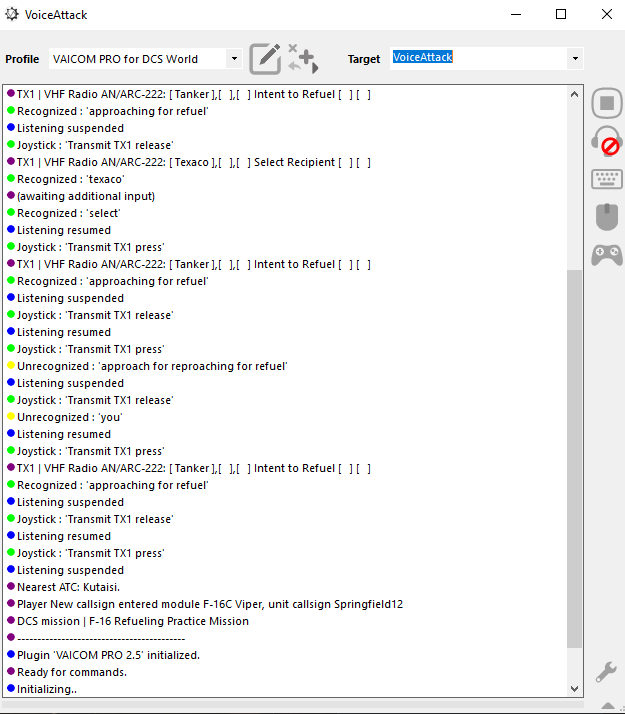Viewport: 625px width, 714px height.
Task: Minimize the VoiceAttack window
Action: 516,15
